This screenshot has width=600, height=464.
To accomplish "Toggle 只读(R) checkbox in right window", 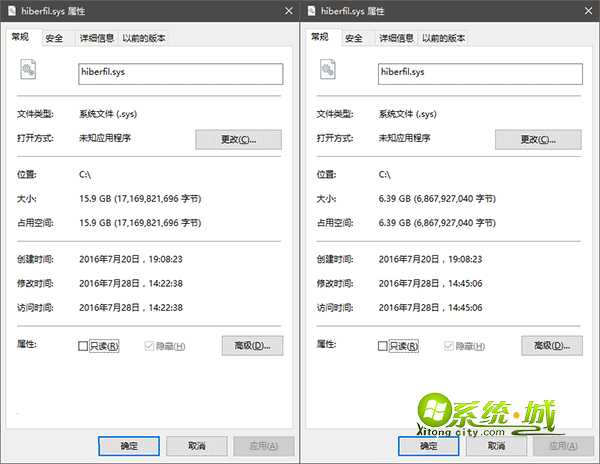I will (x=382, y=346).
